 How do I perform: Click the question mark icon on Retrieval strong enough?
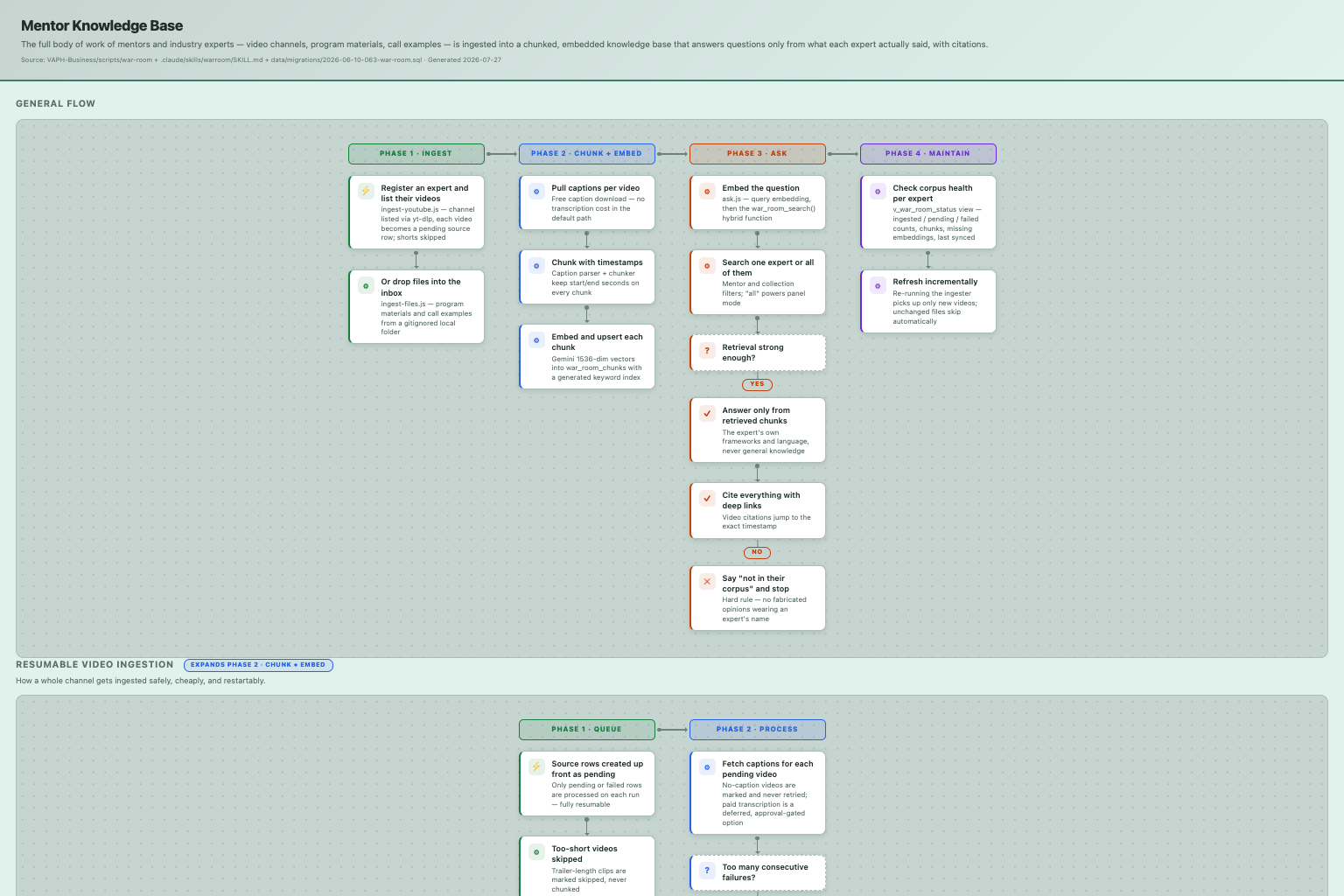707,350
